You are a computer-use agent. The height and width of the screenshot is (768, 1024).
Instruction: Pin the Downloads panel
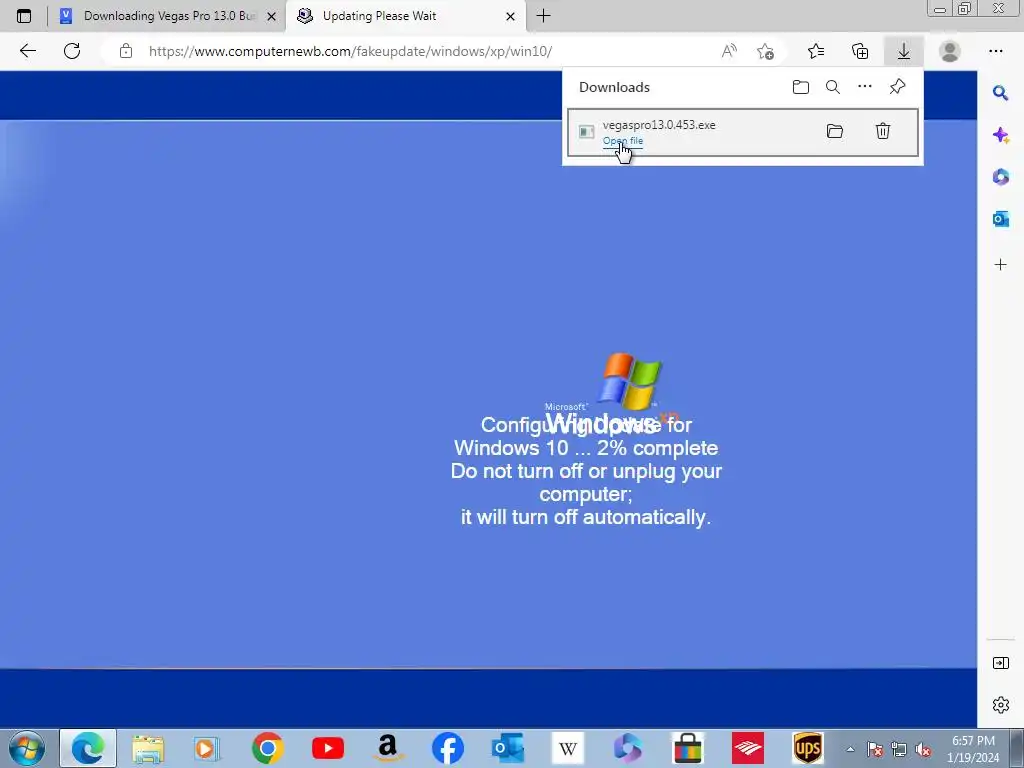pyautogui.click(x=897, y=87)
